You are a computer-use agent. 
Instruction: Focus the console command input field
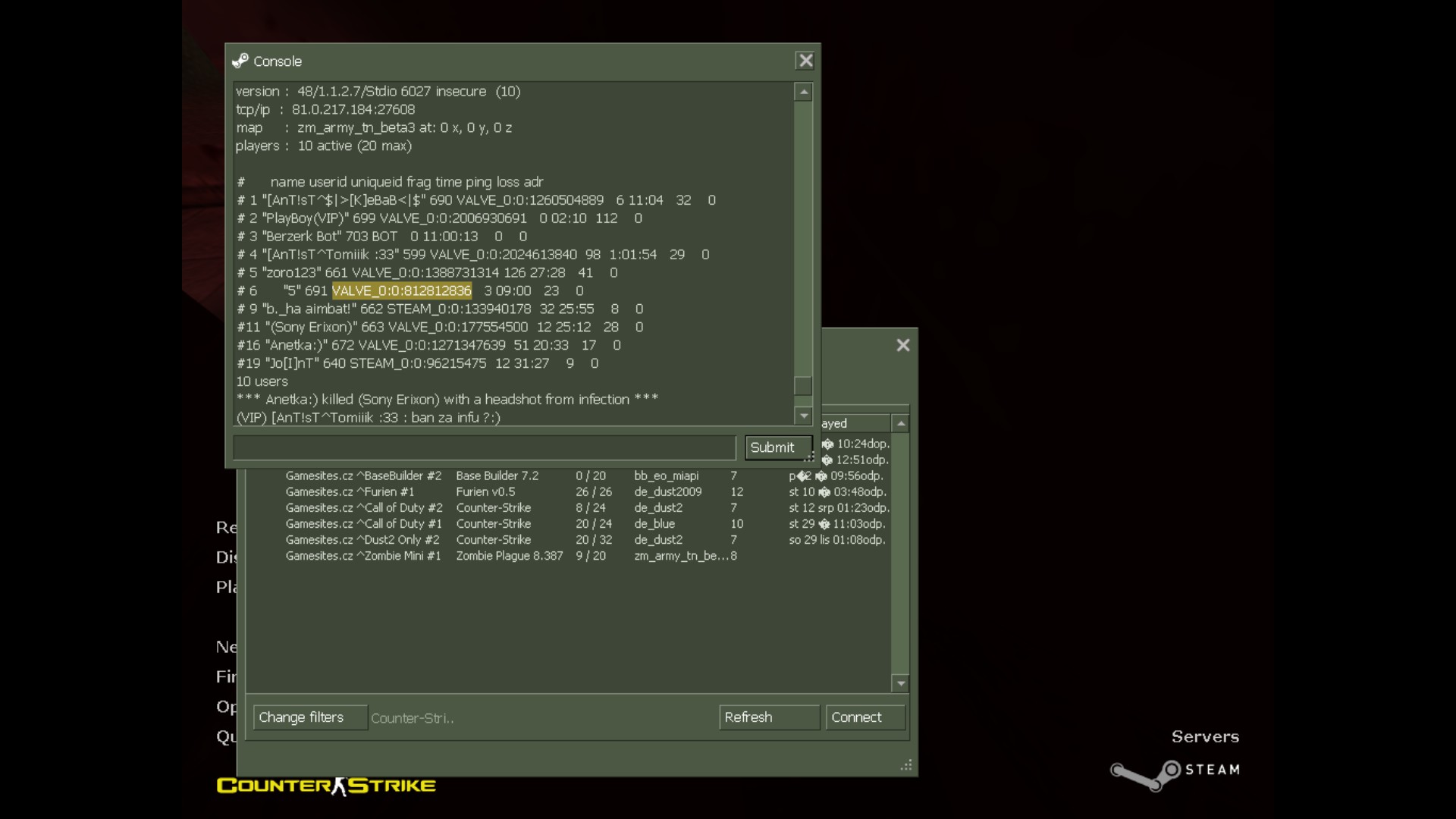click(x=485, y=447)
